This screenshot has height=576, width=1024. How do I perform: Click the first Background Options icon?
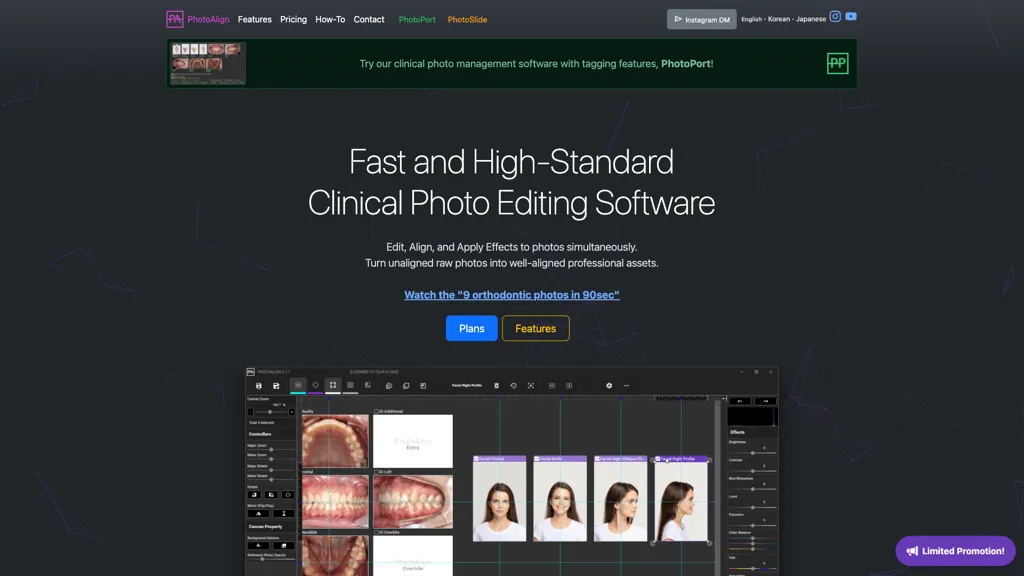click(258, 545)
